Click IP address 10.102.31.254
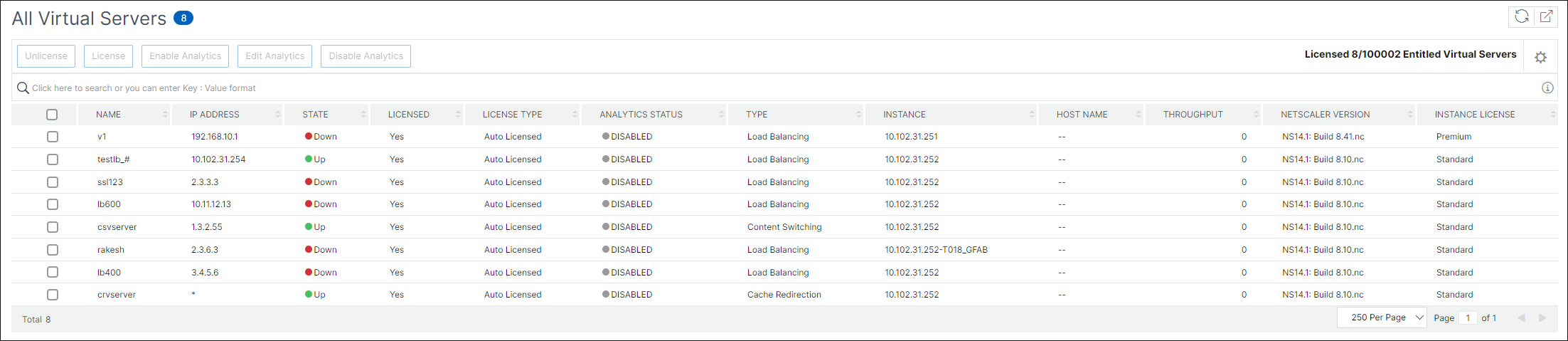Image resolution: width=1568 pixels, height=341 pixels. [218, 159]
